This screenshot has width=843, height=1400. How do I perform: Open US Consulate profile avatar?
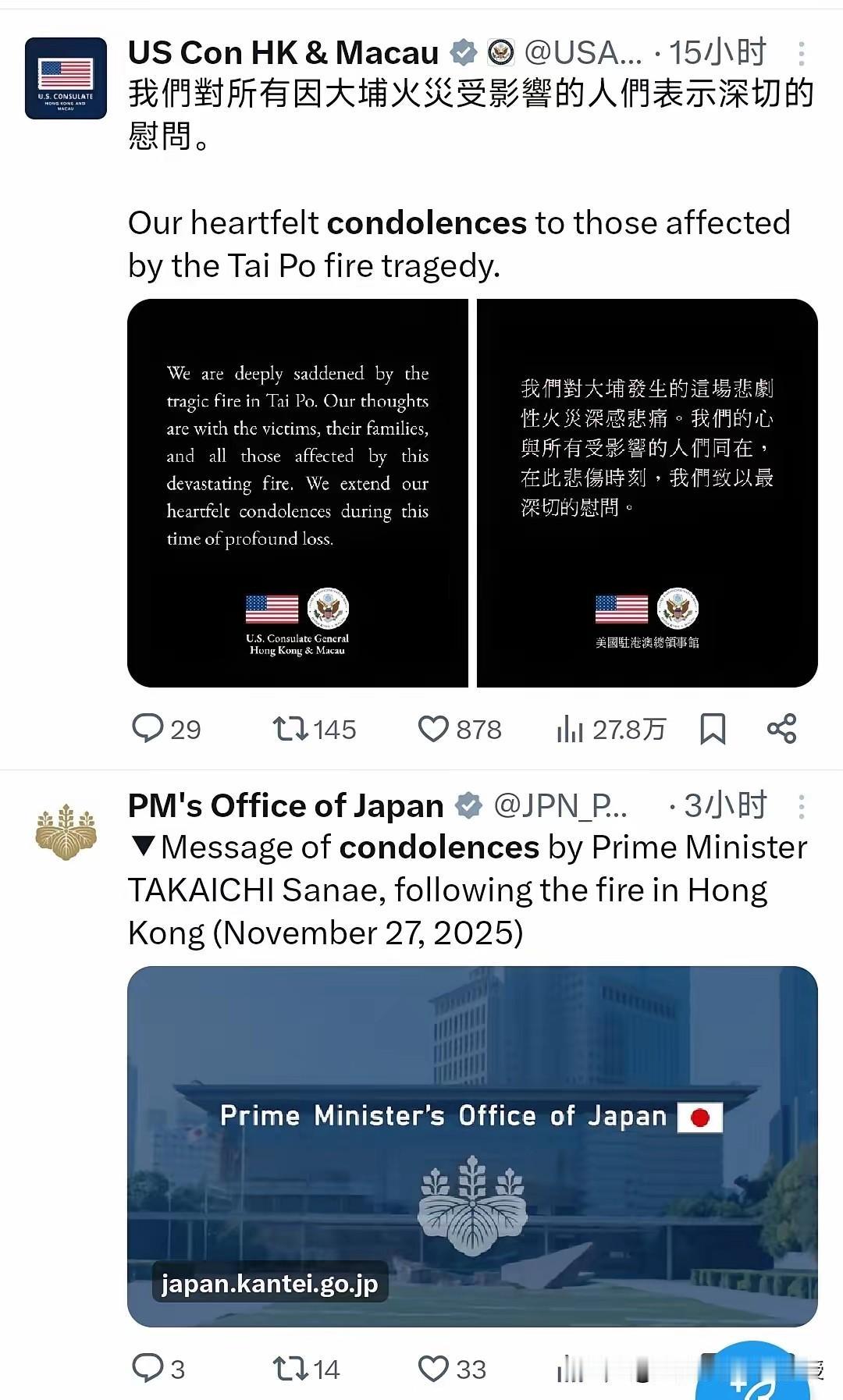click(x=66, y=78)
